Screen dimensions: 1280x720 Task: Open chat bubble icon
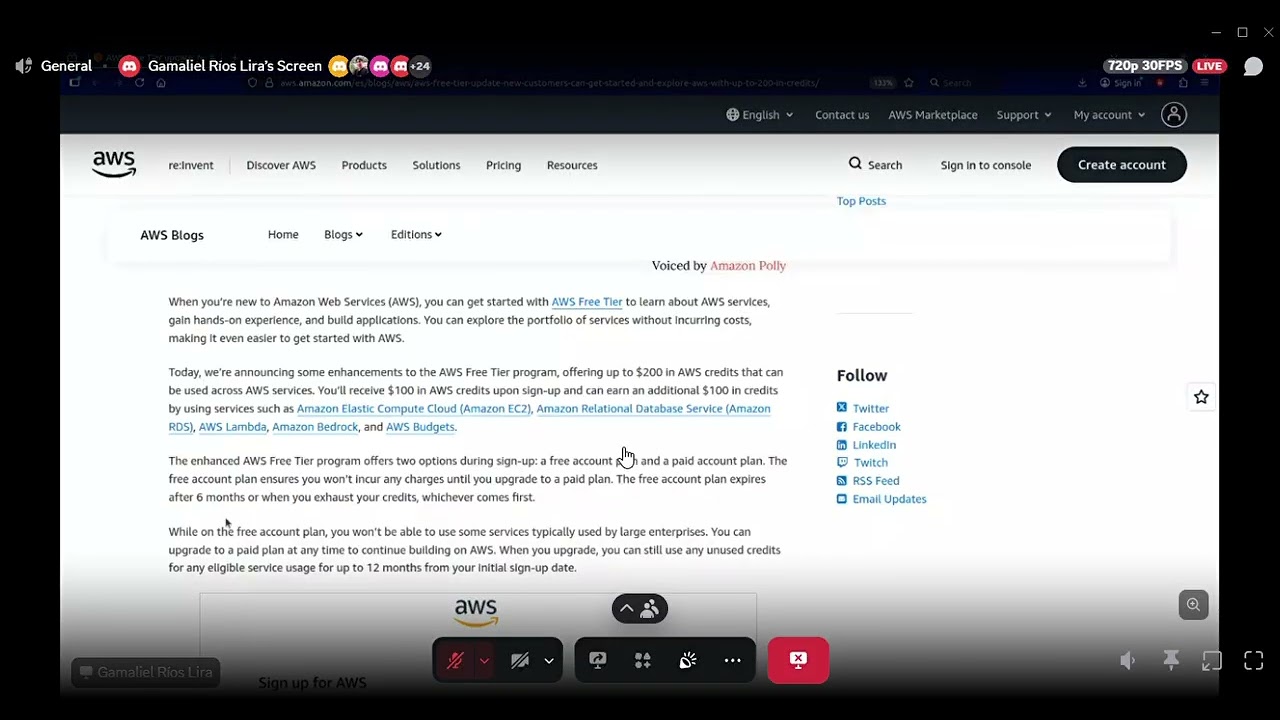point(1253,66)
